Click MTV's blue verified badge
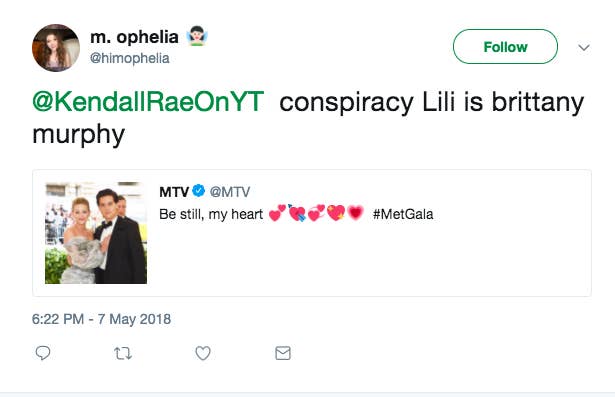The height and width of the screenshot is (397, 615). [x=199, y=191]
